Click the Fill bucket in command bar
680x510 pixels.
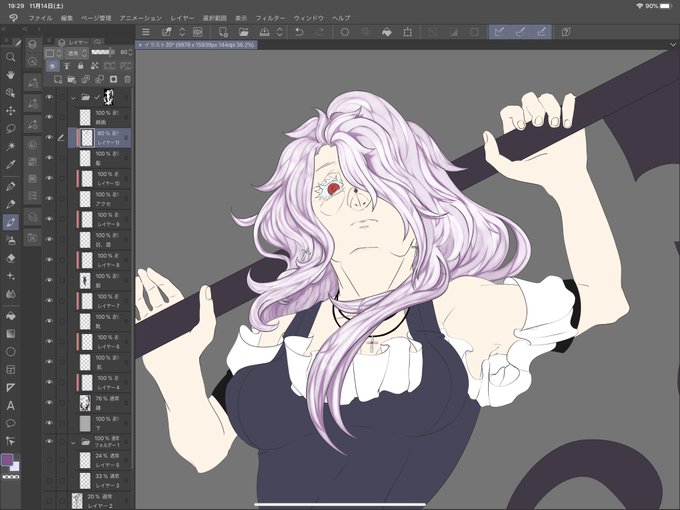point(386,32)
